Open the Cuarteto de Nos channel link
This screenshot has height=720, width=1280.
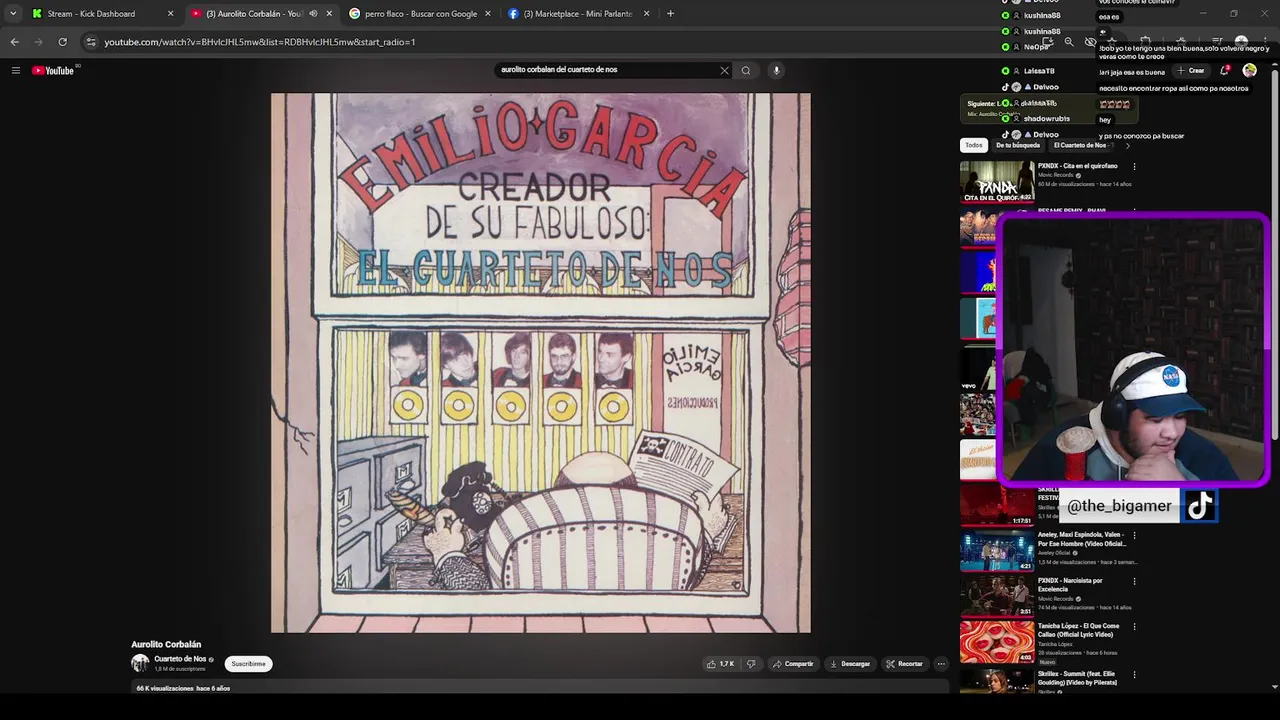[180, 659]
